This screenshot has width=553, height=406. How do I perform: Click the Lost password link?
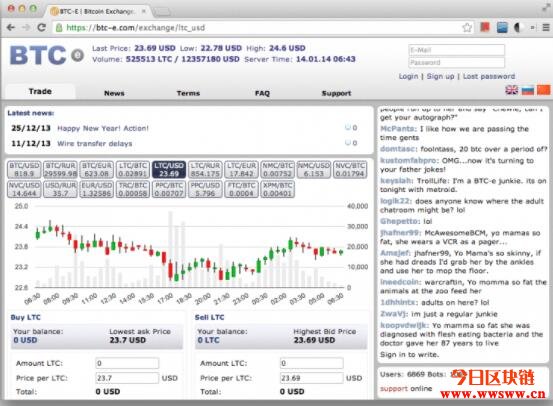(x=489, y=76)
